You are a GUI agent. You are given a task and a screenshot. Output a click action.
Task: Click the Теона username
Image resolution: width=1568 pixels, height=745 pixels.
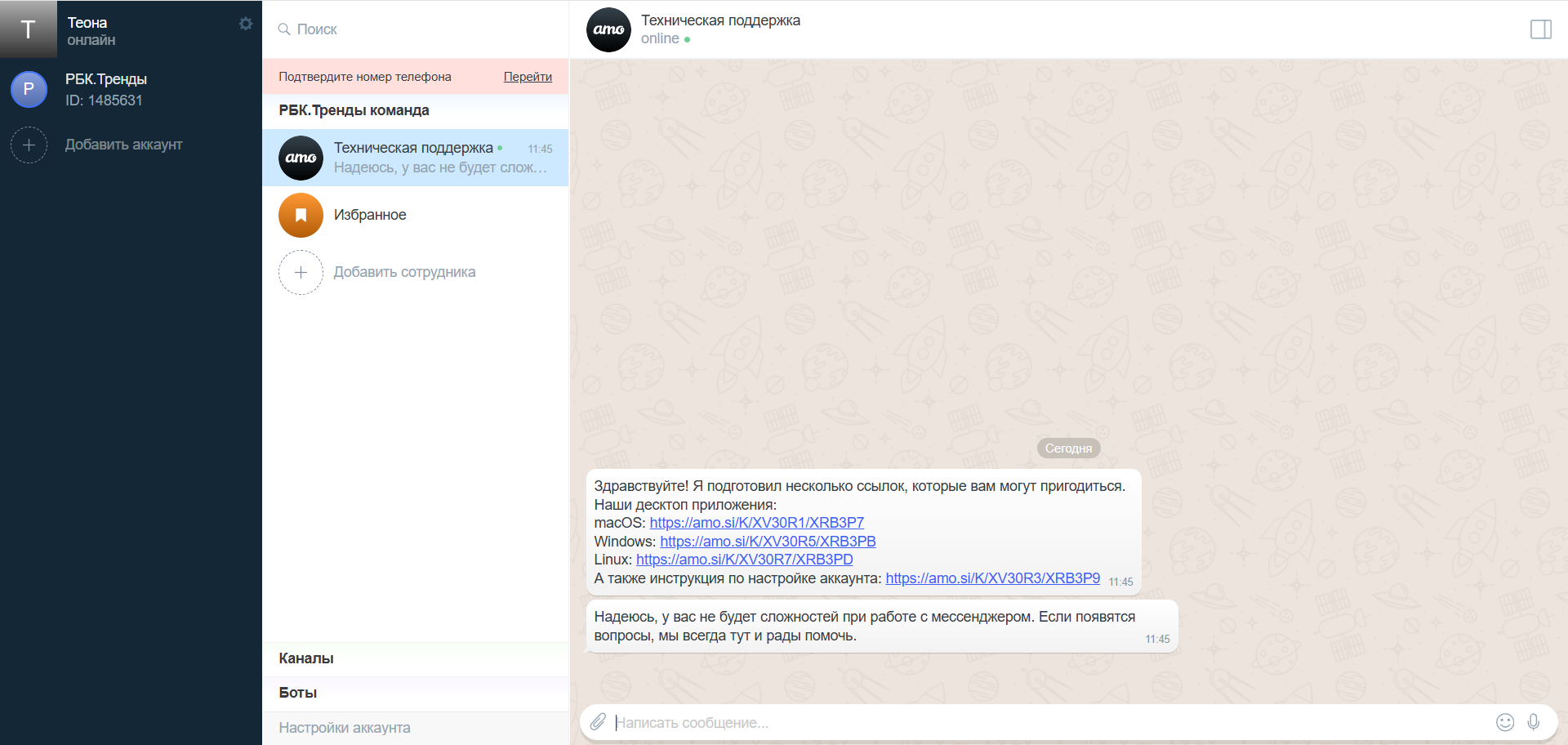click(x=87, y=23)
